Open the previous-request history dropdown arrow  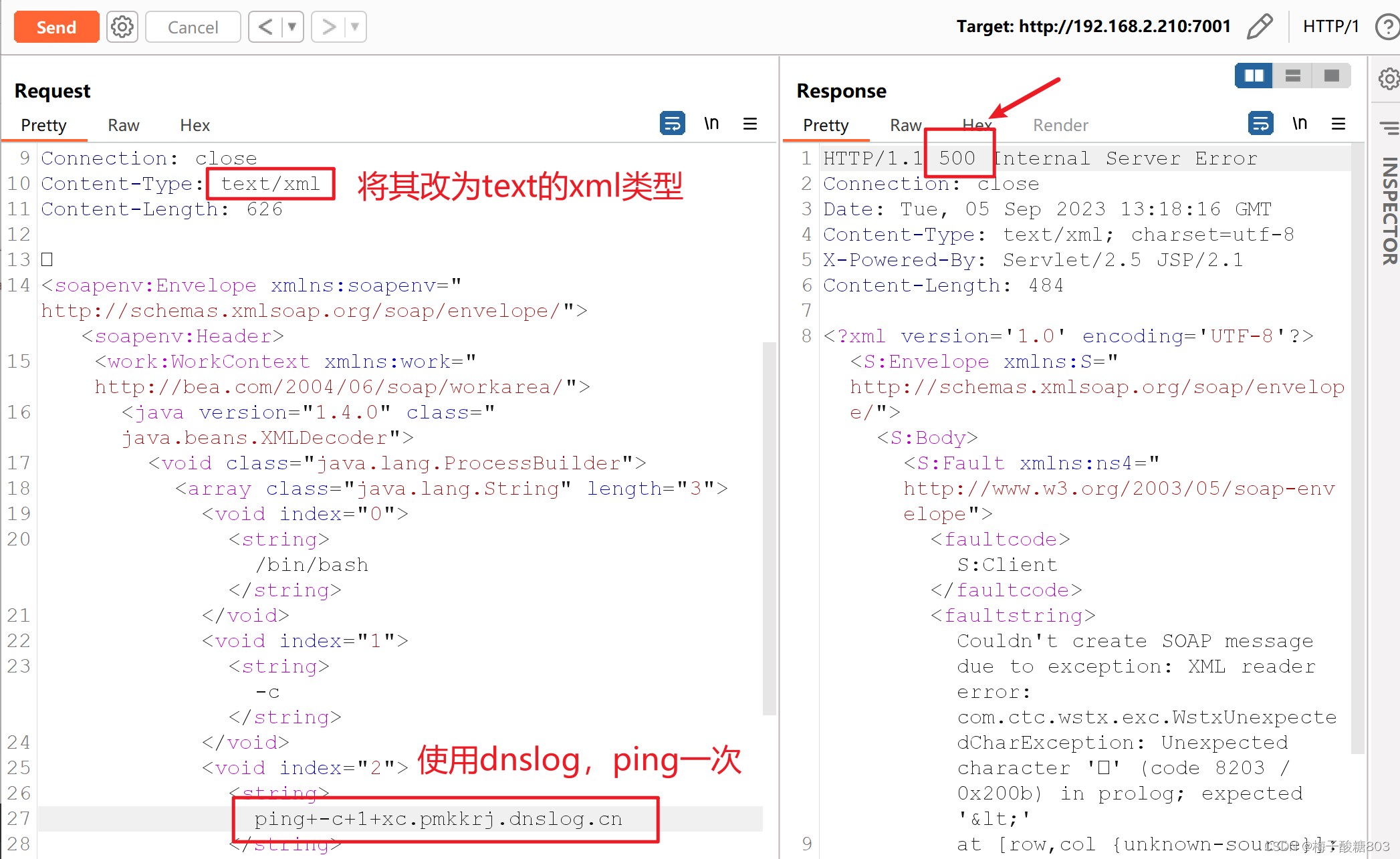(x=293, y=27)
